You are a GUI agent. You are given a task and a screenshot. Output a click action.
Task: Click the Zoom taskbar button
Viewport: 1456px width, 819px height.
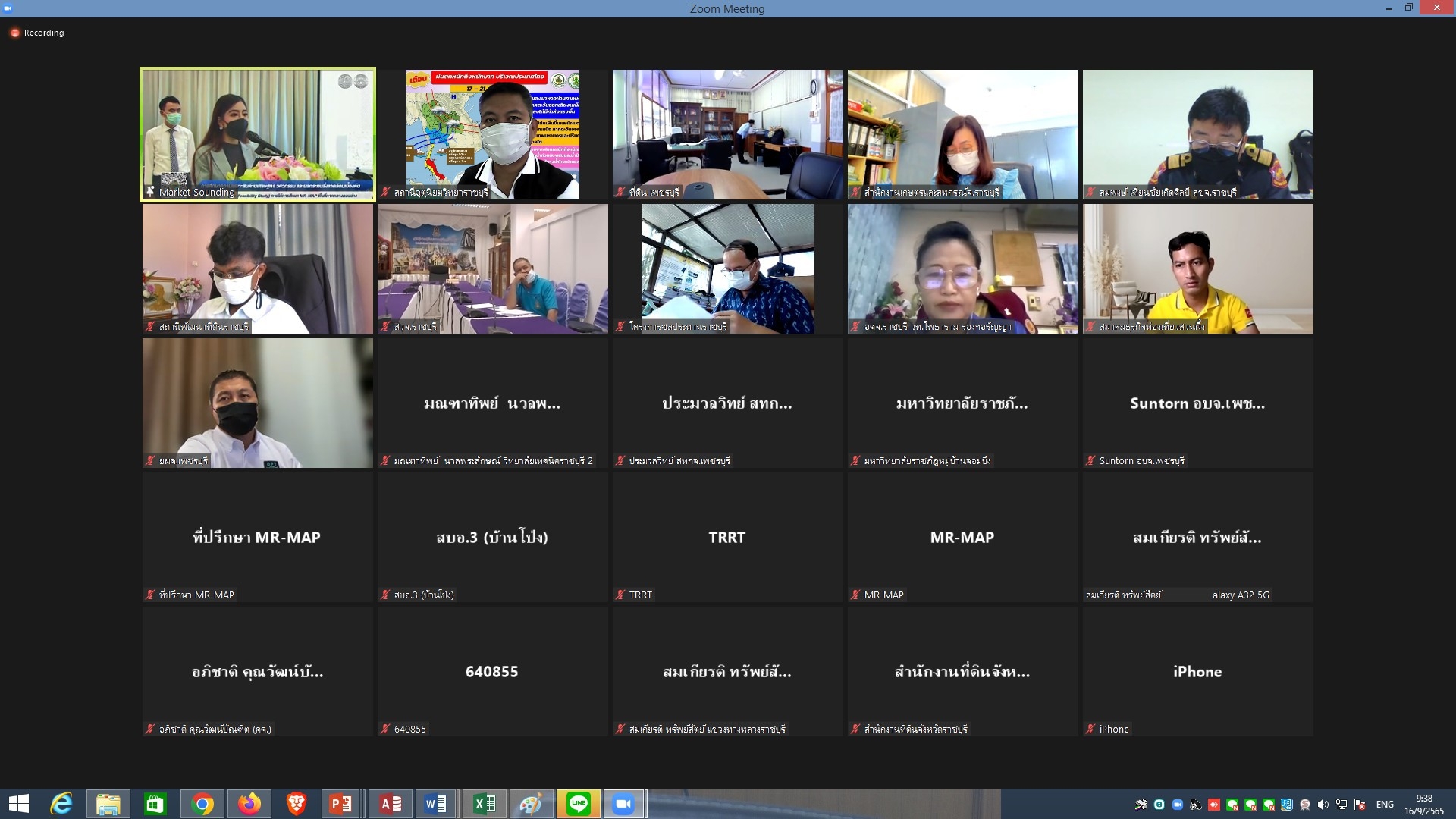click(x=623, y=804)
